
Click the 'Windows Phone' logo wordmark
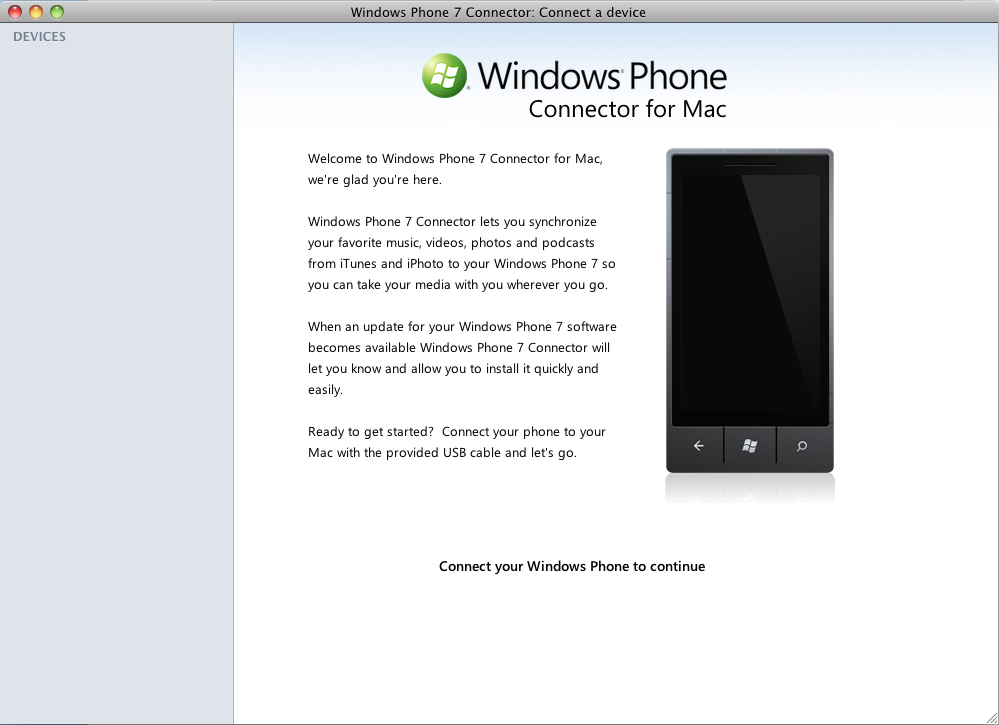[x=602, y=76]
